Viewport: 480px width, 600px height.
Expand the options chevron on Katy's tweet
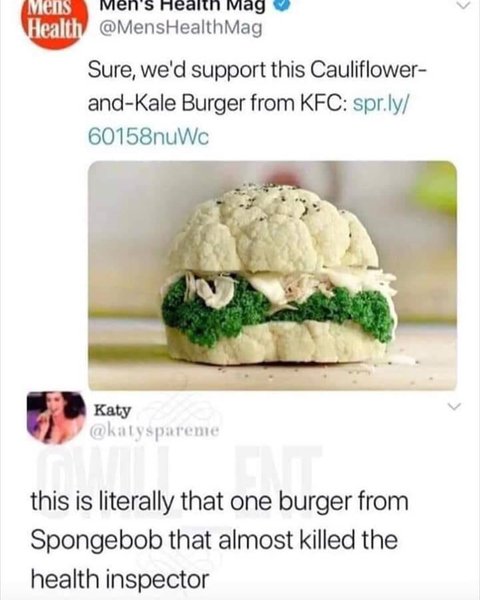pyautogui.click(x=454, y=407)
